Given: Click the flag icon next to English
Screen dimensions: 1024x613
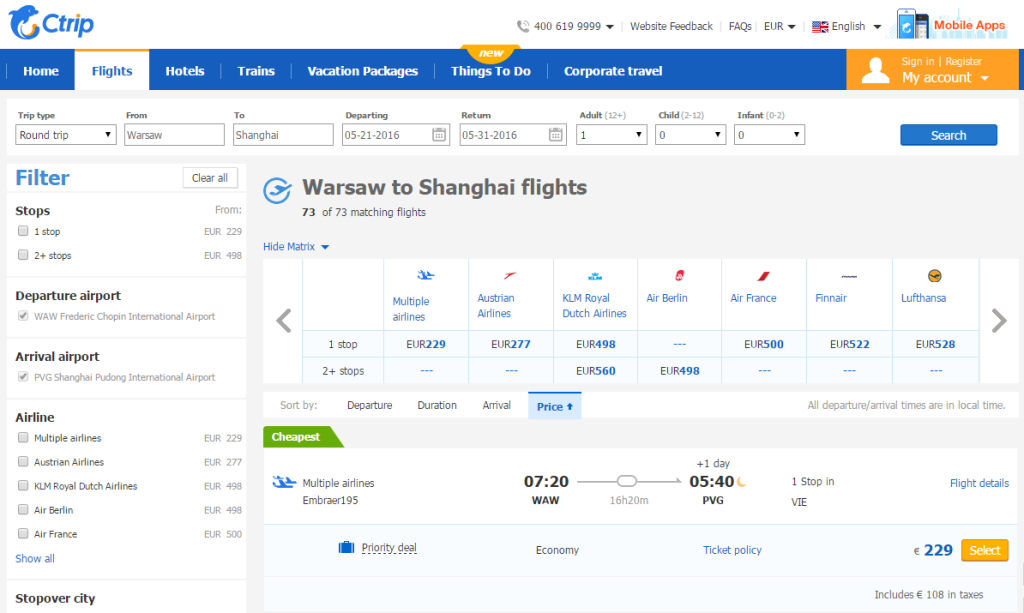Looking at the screenshot, I should tap(820, 27).
